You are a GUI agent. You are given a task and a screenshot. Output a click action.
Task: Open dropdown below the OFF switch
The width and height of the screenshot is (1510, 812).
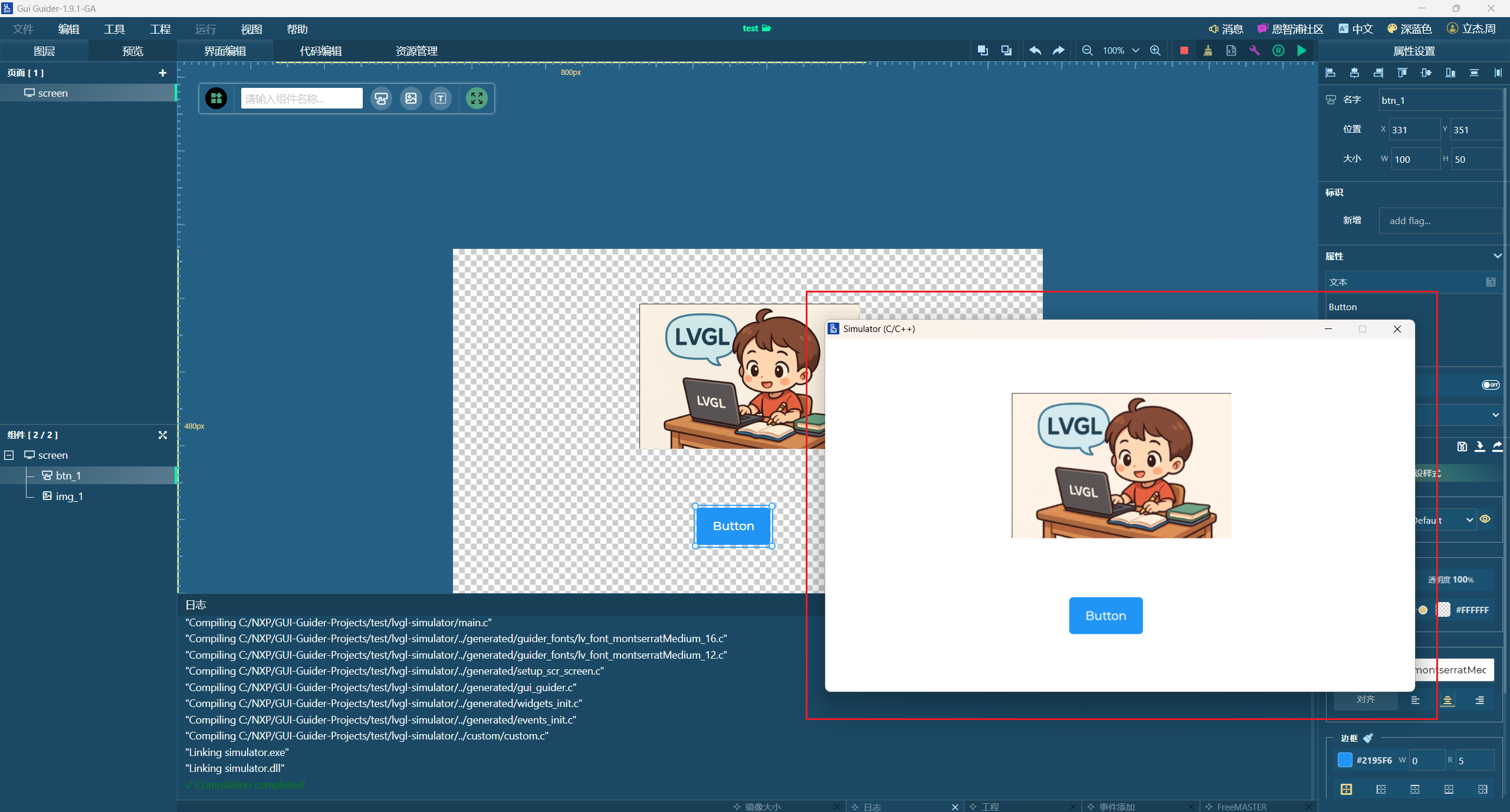click(x=1495, y=415)
